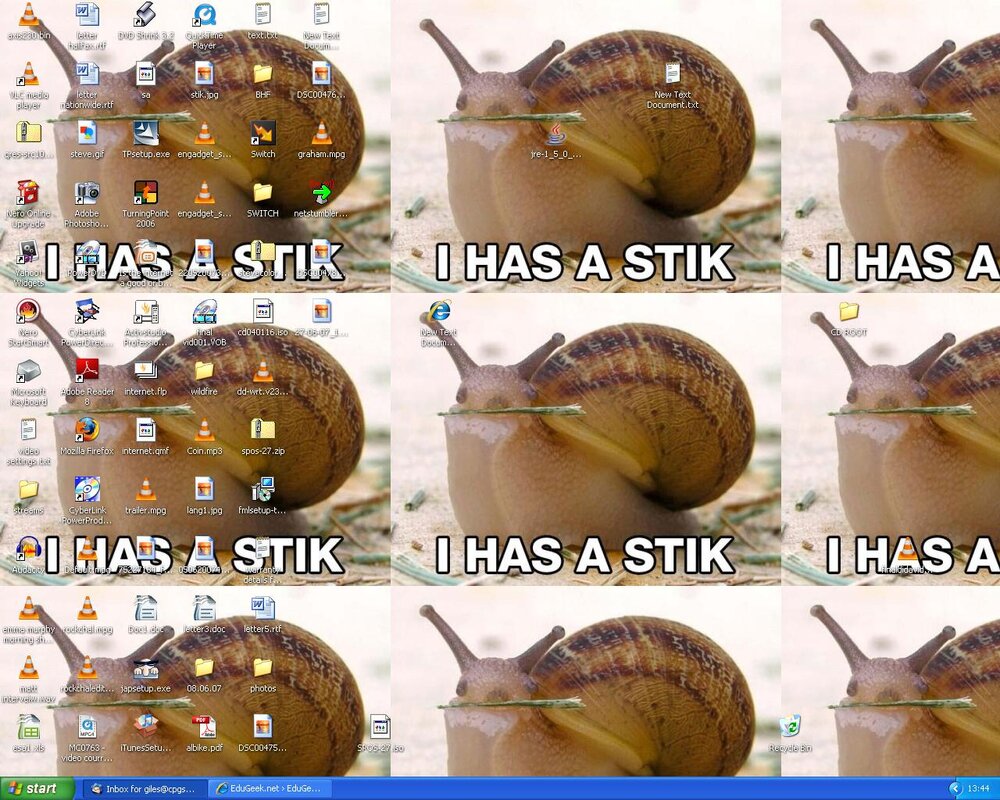Select the Coin.mp3 audio file
This screenshot has height=800, width=1000.
pos(204,430)
